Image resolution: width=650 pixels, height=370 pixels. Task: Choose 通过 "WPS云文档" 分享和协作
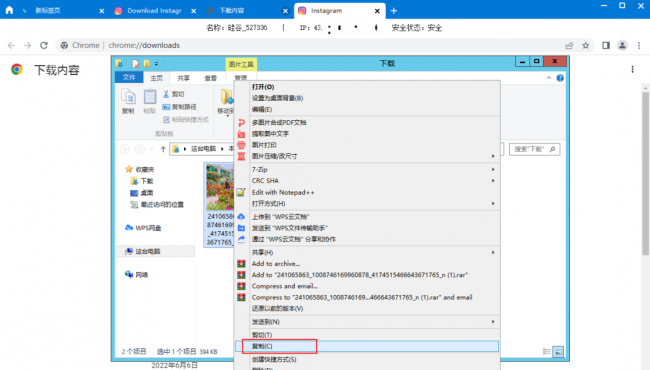coord(367,239)
